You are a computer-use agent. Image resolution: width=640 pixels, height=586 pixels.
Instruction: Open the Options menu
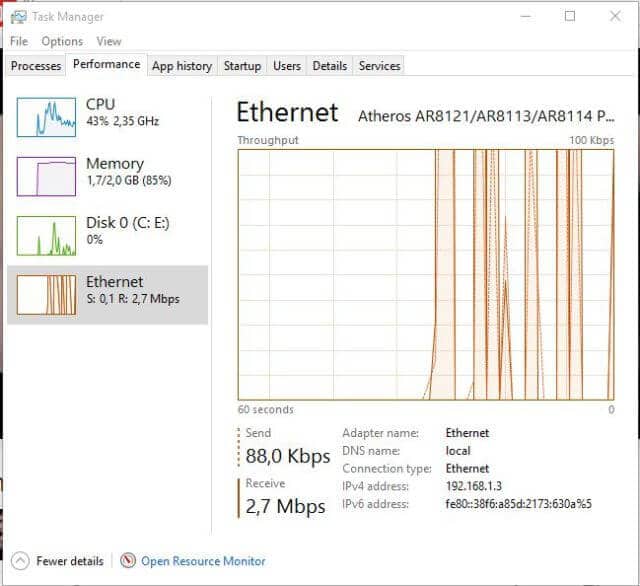(x=62, y=41)
